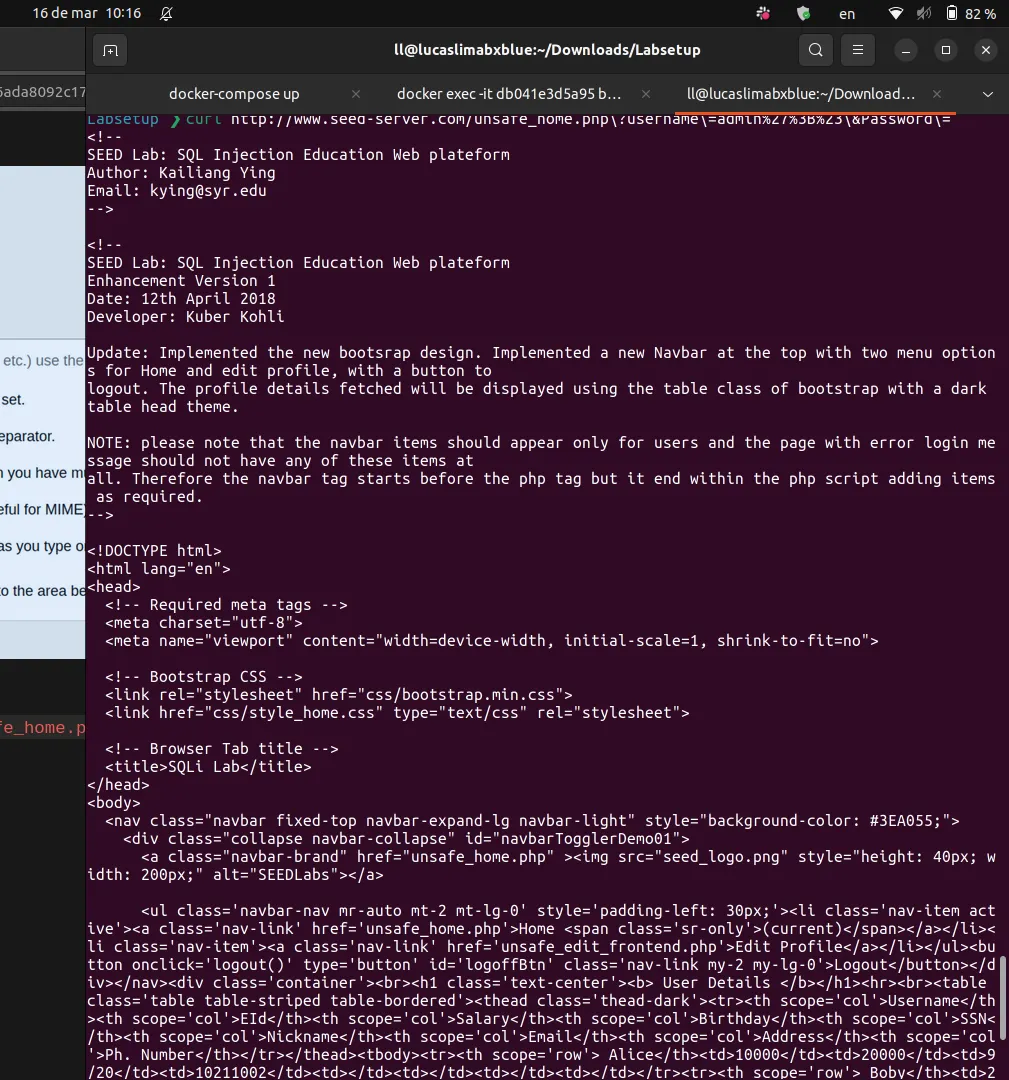Screen dimensions: 1009x1080
Task: Open a new terminal tab
Action: [x=110, y=50]
